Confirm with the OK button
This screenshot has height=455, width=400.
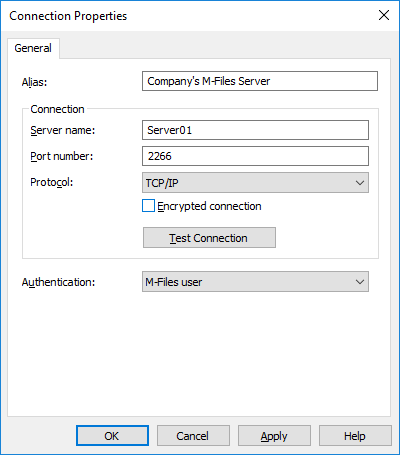(112, 436)
